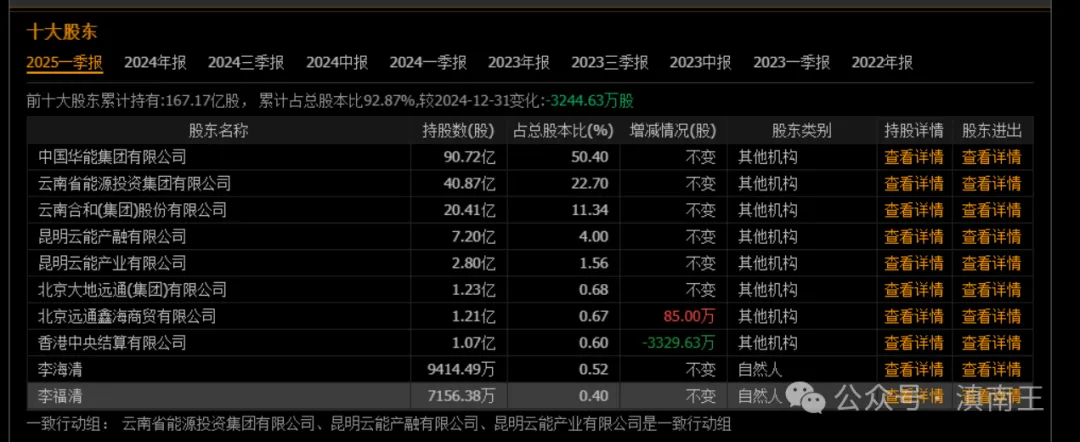Select the 2024一季报 tab

pos(428,63)
